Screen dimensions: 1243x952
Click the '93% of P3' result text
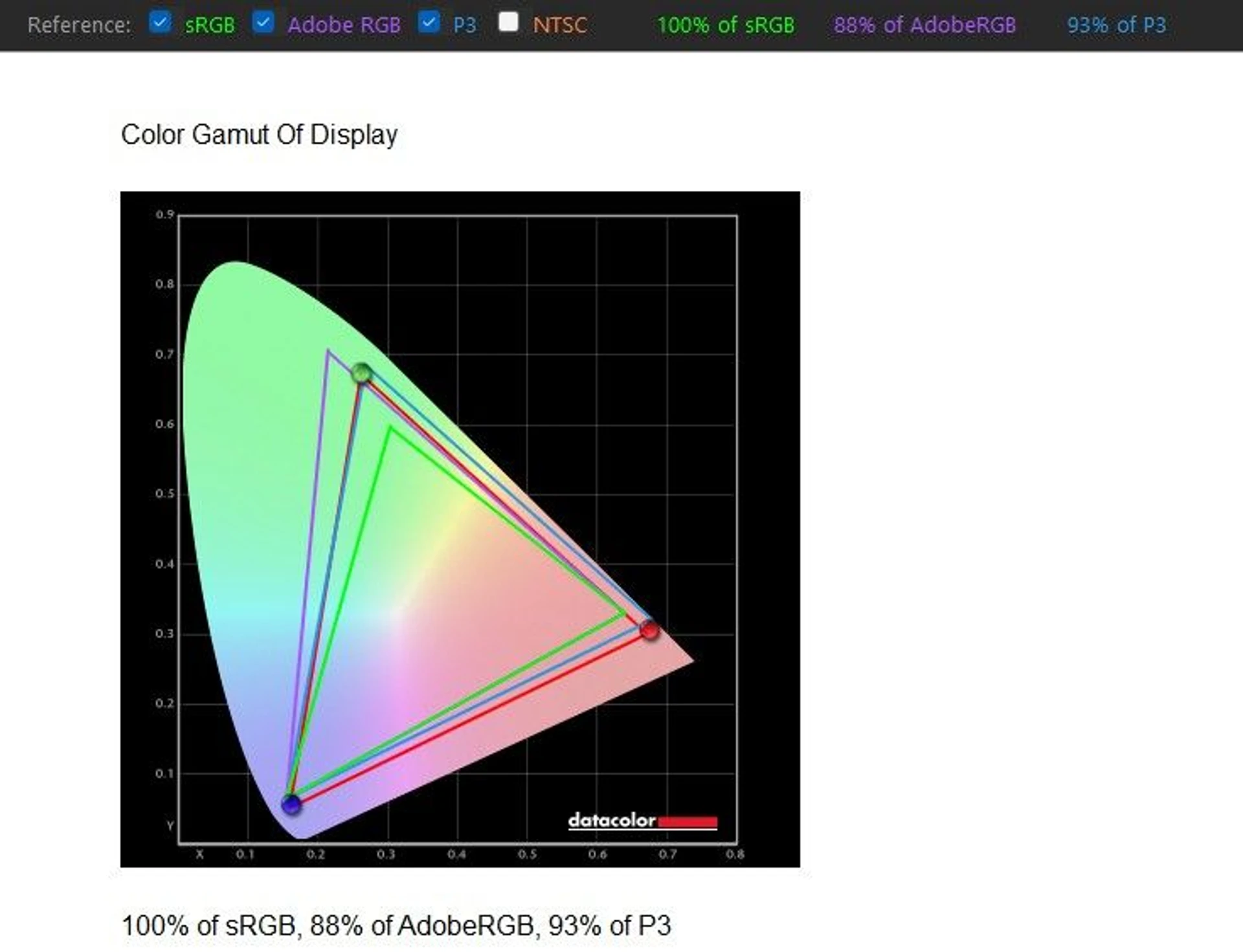click(1116, 25)
